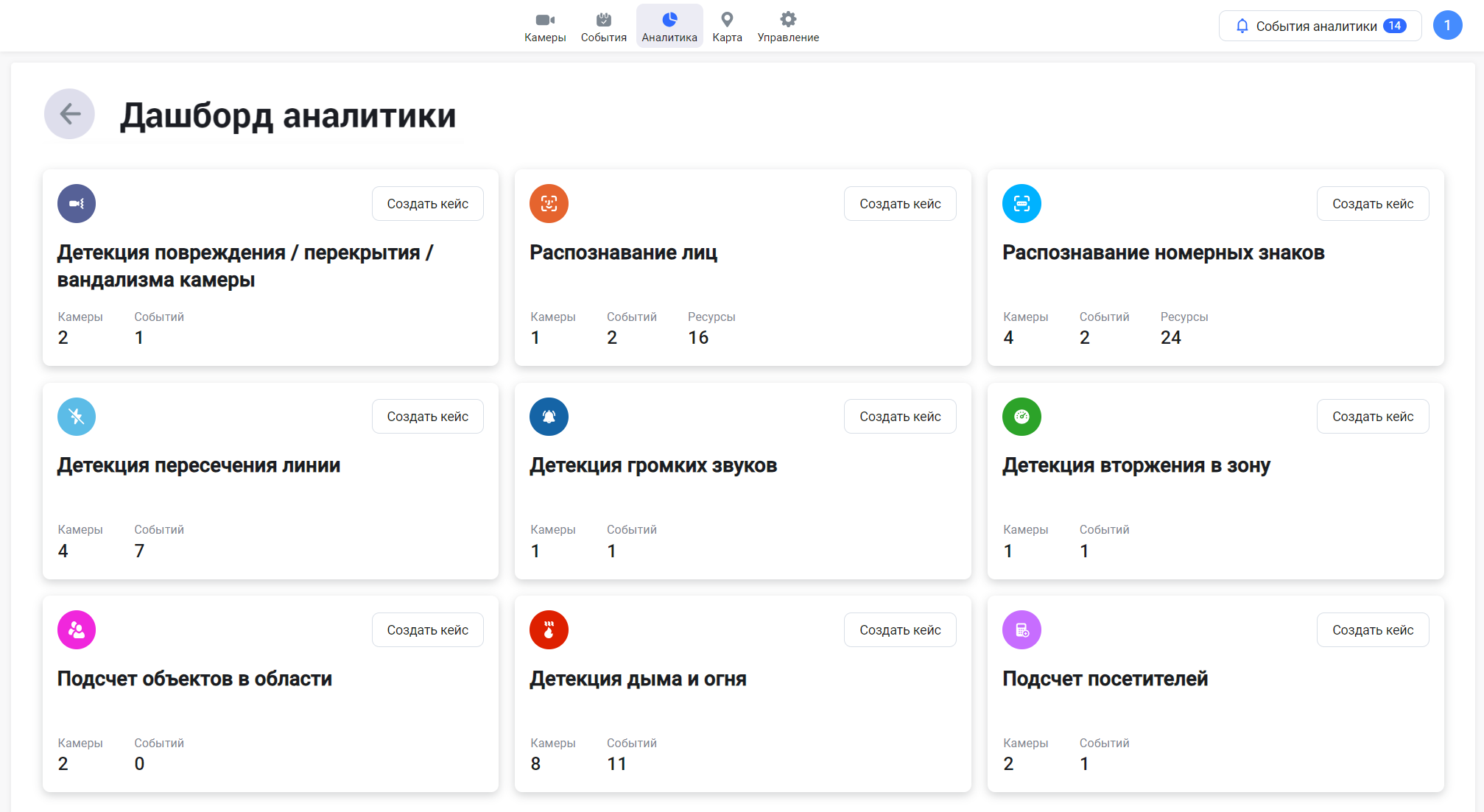
Task: Open the Детекция пересечения линии card title
Action: point(199,466)
